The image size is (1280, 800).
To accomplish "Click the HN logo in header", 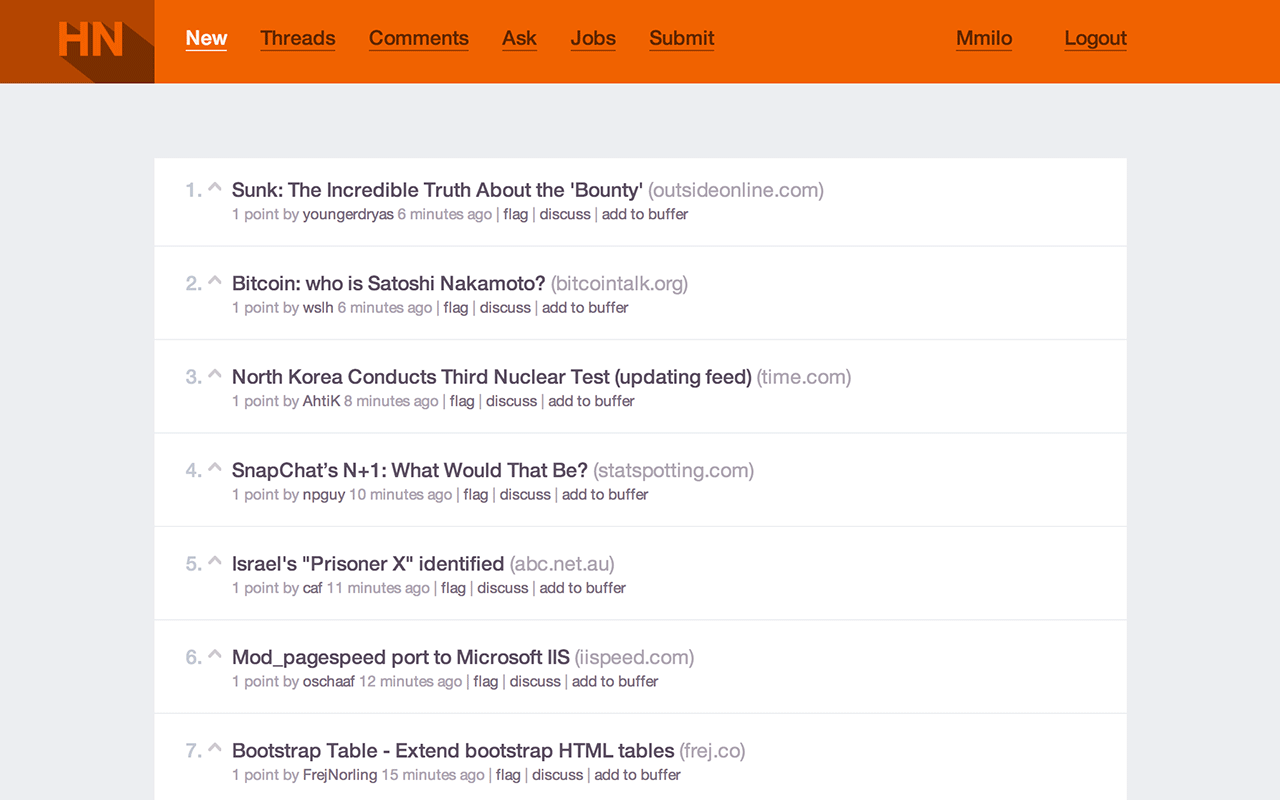I will [90, 41].
